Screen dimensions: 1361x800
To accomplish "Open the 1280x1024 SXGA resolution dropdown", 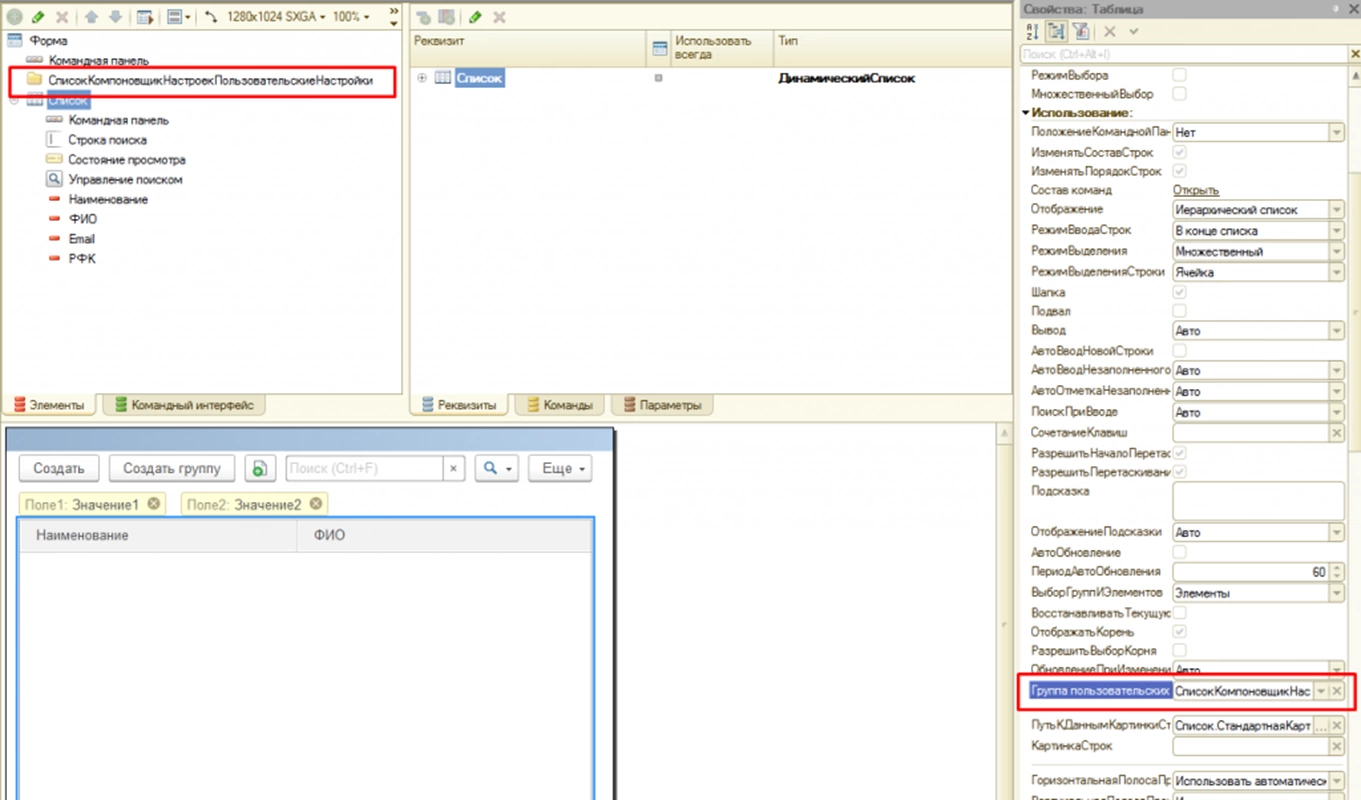I will tap(275, 17).
